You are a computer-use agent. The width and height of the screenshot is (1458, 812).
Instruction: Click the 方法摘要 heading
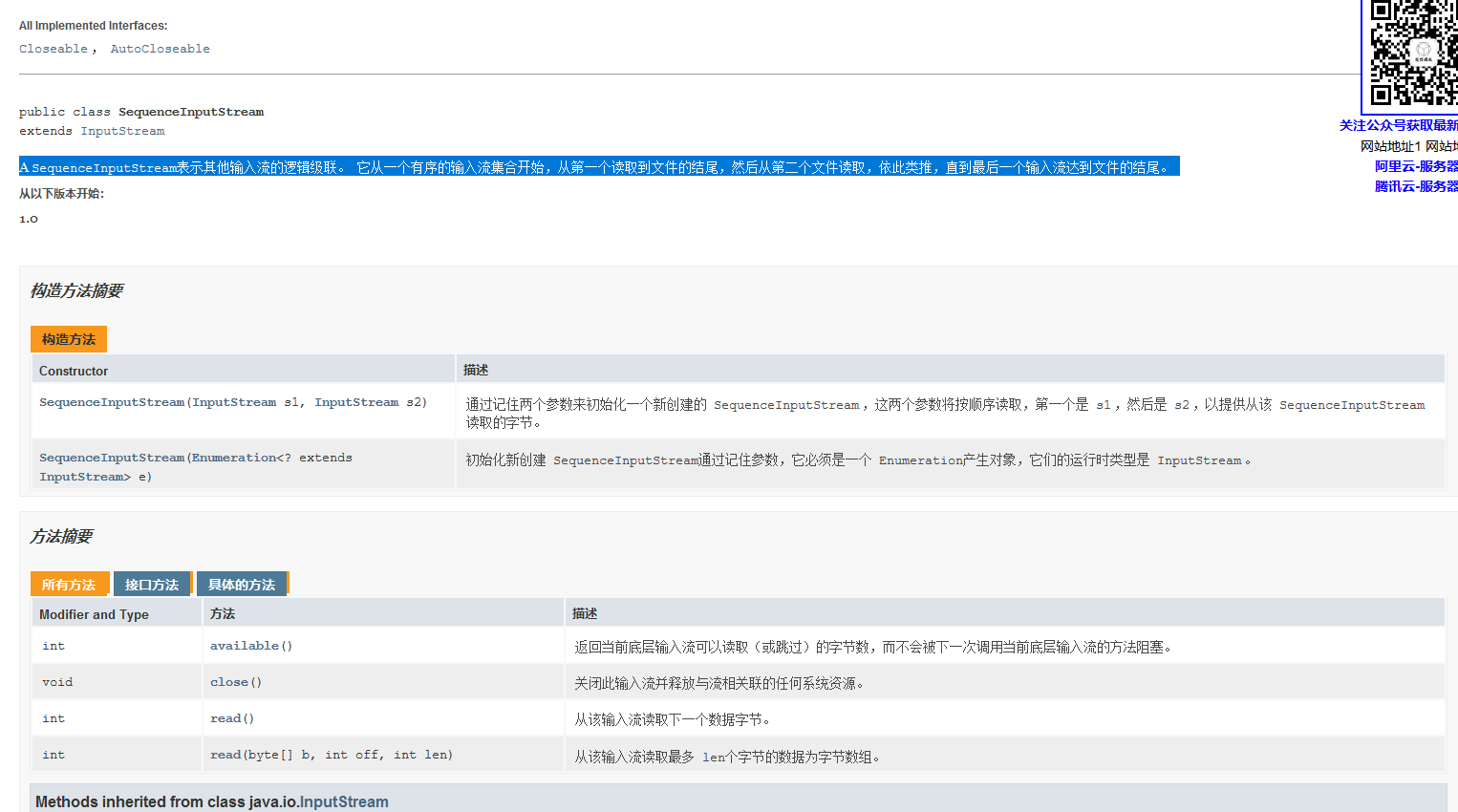tap(61, 536)
